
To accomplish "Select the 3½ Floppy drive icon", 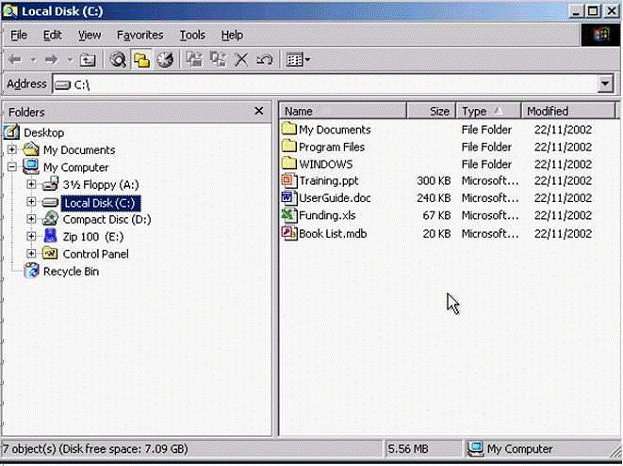I will click(50, 184).
